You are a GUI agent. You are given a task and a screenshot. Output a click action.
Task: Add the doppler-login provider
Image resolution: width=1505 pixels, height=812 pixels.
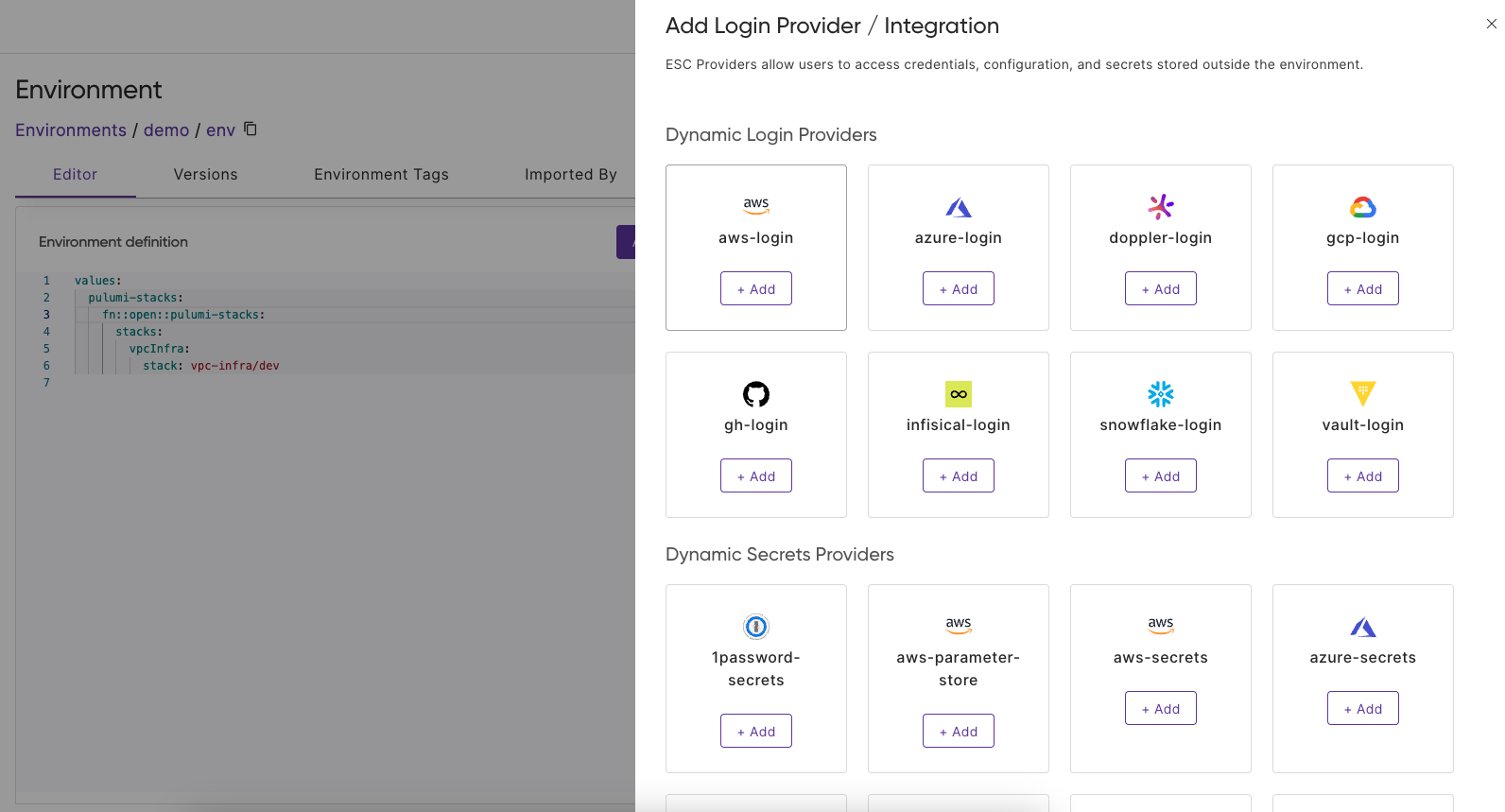click(1161, 288)
